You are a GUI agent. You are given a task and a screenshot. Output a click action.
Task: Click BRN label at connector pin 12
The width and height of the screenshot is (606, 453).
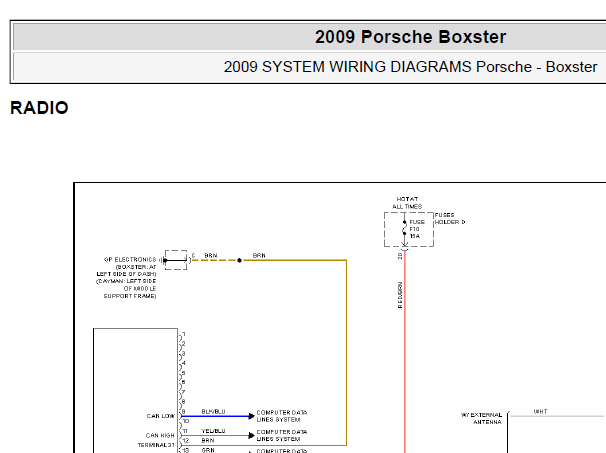208,440
